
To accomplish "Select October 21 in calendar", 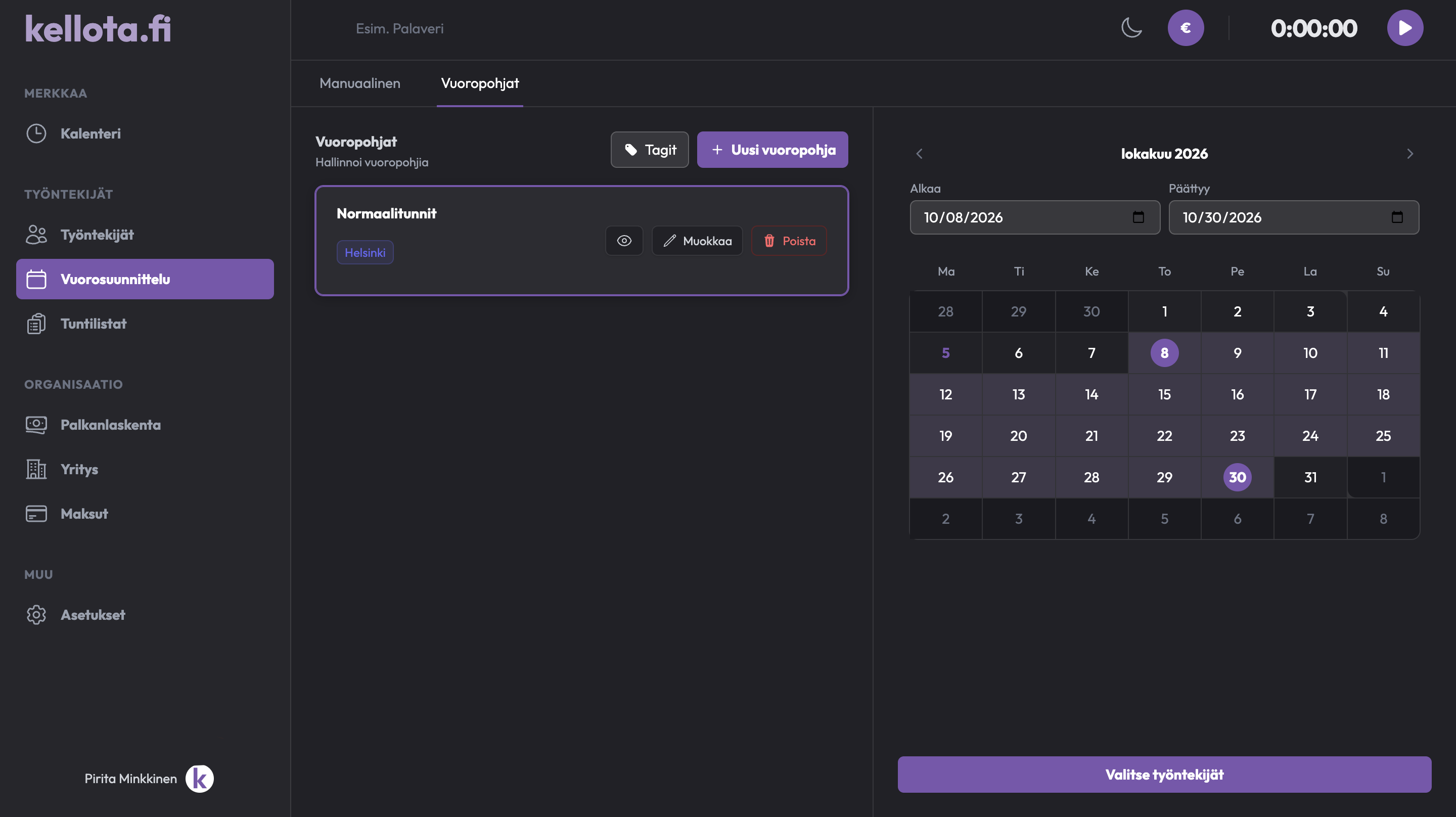I will [x=1091, y=436].
